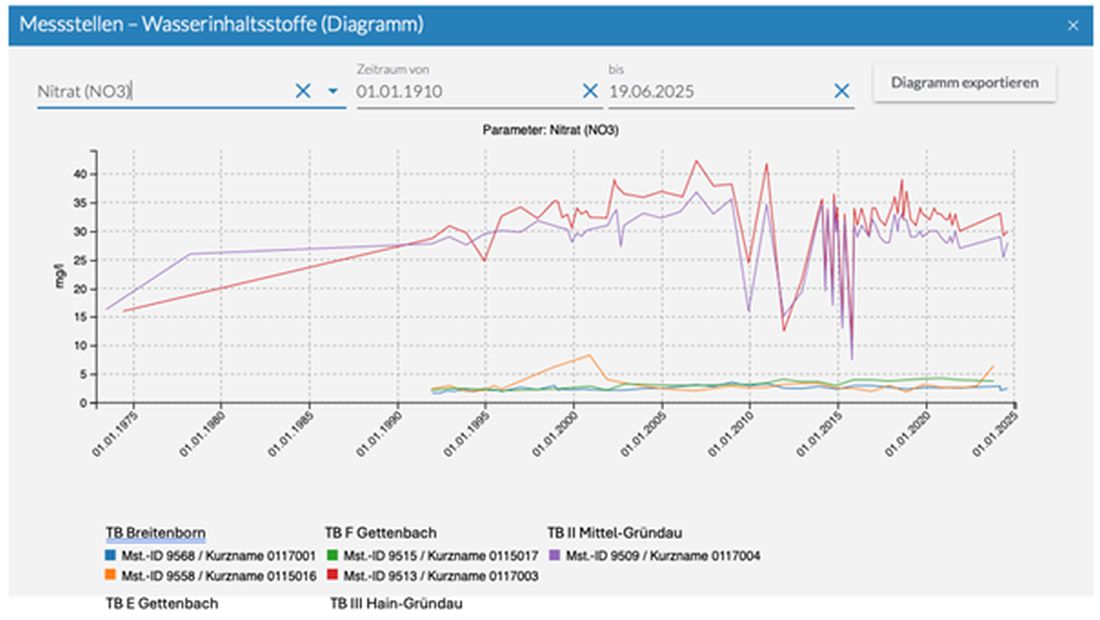Image resolution: width=1100 pixels, height=620 pixels.
Task: Clear the 'bis' end date value
Action: tap(842, 91)
